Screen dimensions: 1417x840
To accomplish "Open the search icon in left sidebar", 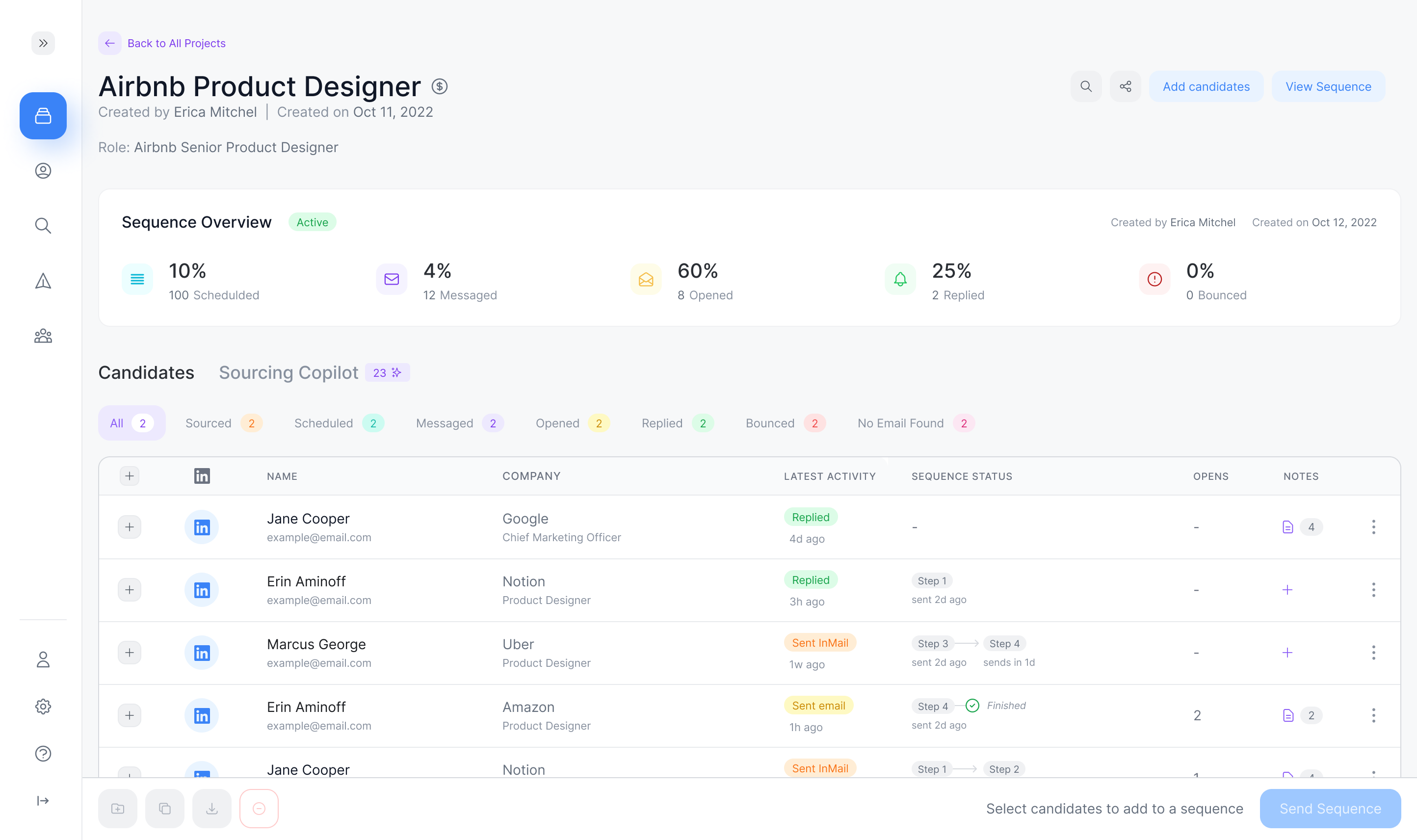I will point(43,226).
